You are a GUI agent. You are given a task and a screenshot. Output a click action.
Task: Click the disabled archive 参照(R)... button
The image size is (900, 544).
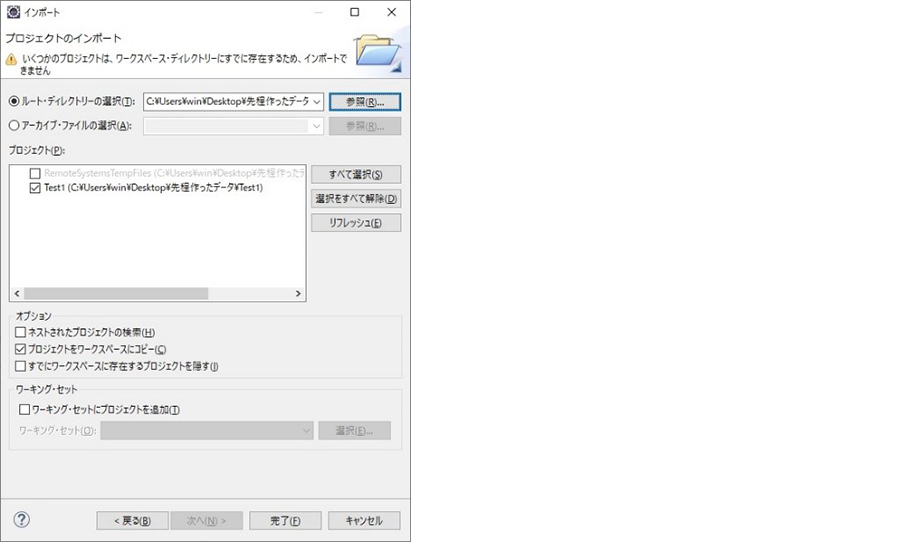pos(365,126)
